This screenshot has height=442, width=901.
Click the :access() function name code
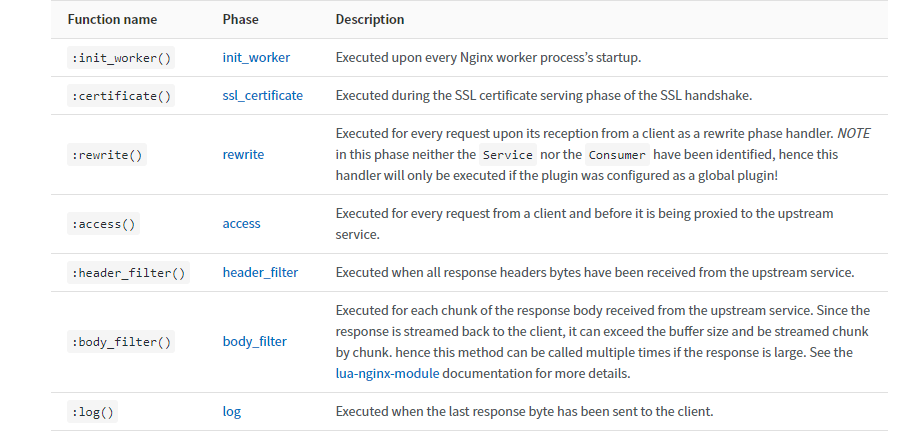pyautogui.click(x=103, y=224)
